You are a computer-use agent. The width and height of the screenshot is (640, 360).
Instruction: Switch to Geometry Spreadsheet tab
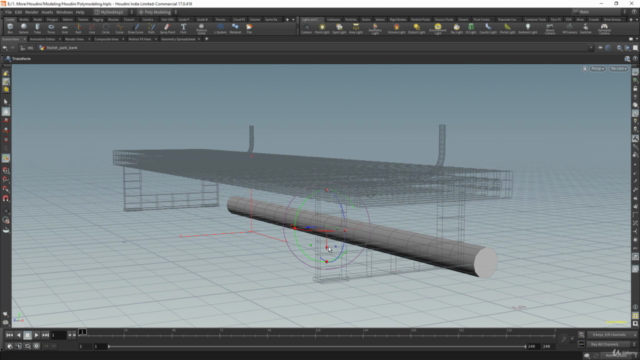(178, 39)
